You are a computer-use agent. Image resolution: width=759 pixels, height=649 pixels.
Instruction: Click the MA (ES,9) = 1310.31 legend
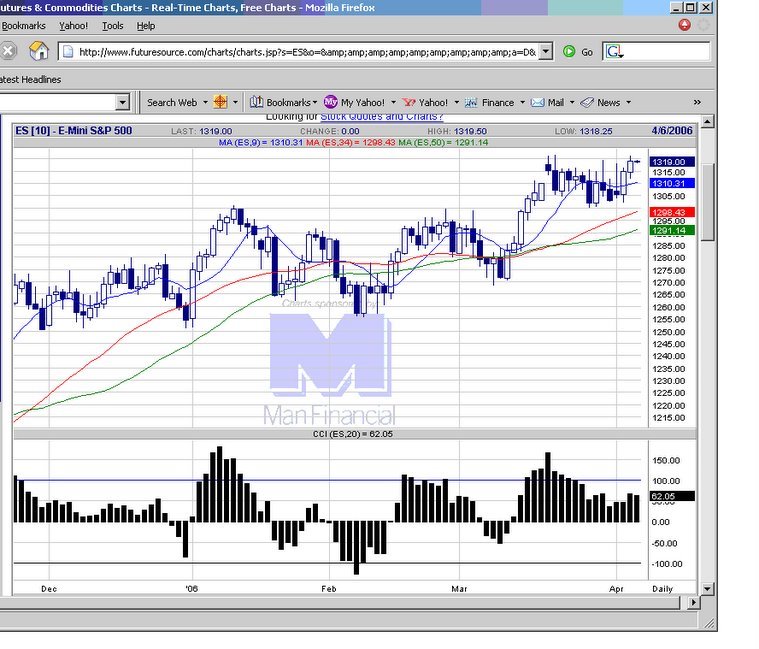coord(261,143)
